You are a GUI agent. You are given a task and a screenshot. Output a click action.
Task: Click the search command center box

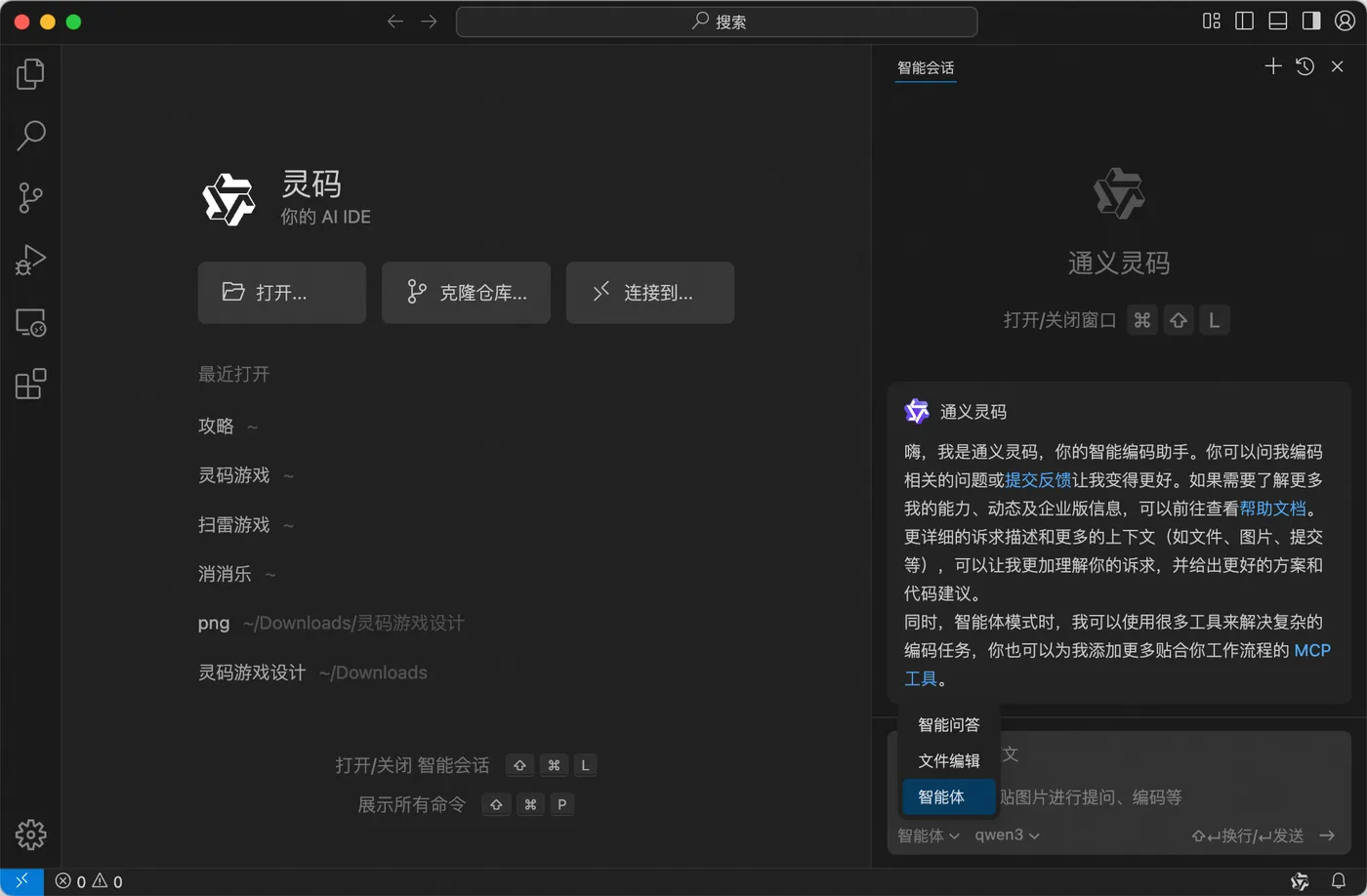[x=717, y=21]
